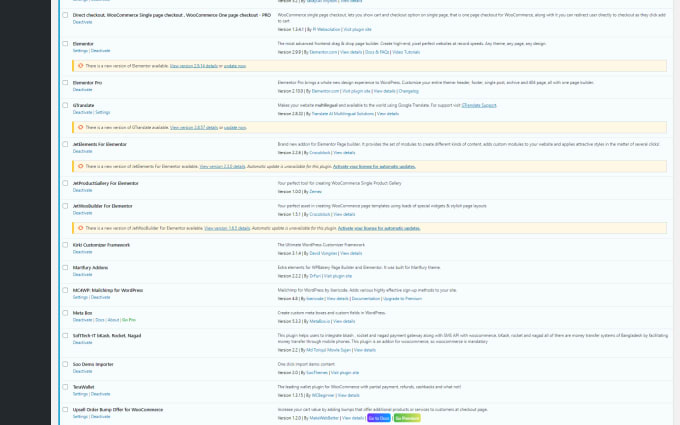This screenshot has height=425, width=680.
Task: Visit plugin site for Soo Demo Importer
Action: [x=345, y=373]
